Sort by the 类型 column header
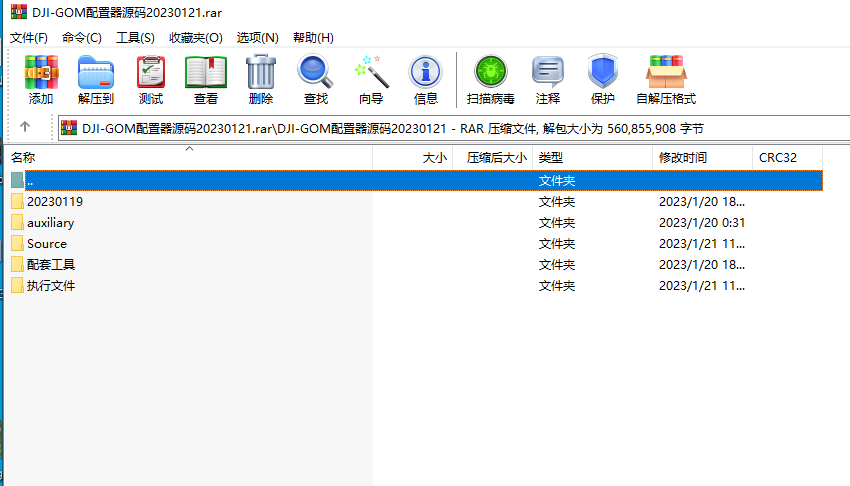This screenshot has height=486, width=850. tap(593, 158)
